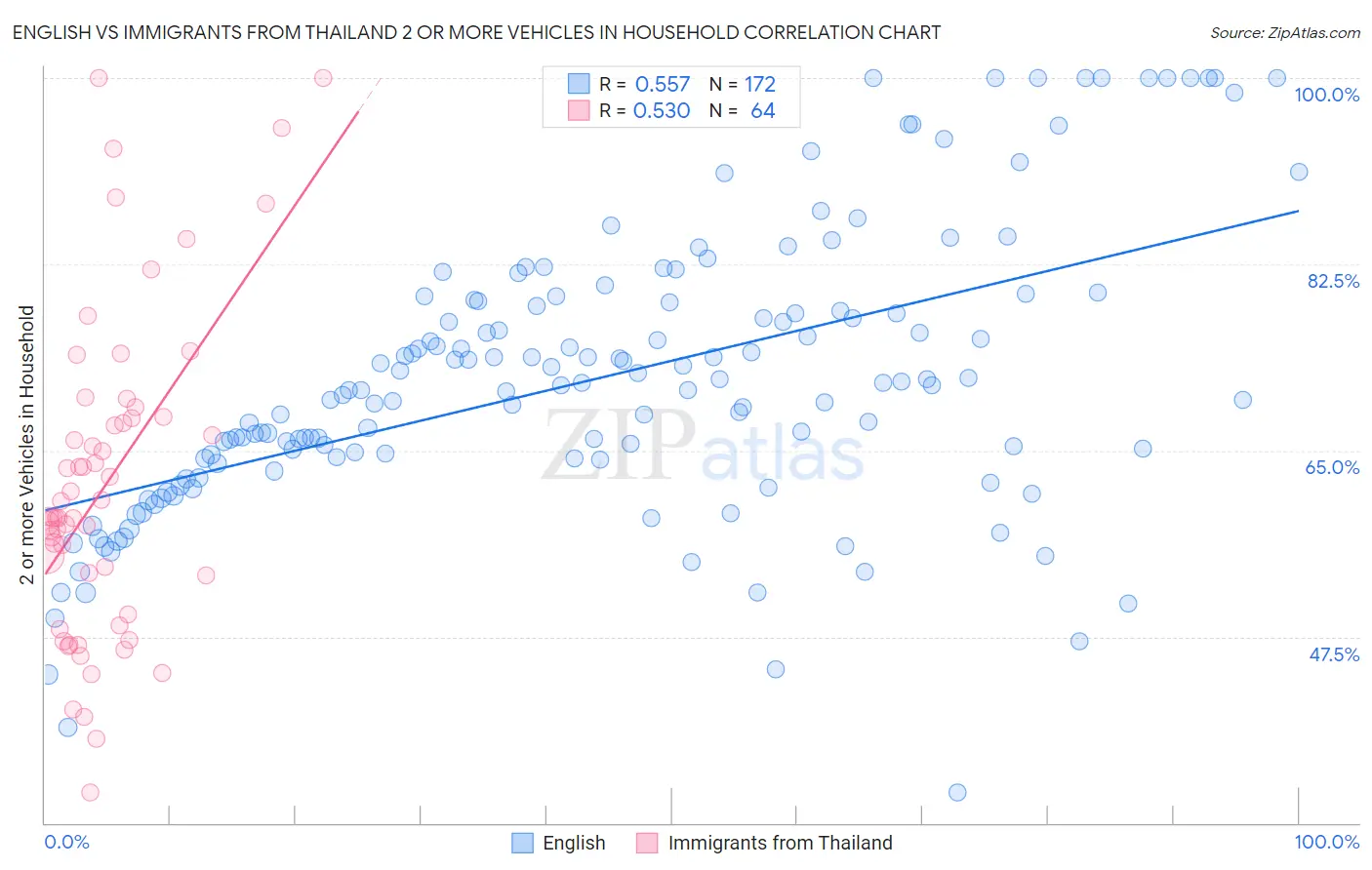Click the 65.0% y-axis label
This screenshot has width=1372, height=870.
click(x=1333, y=467)
